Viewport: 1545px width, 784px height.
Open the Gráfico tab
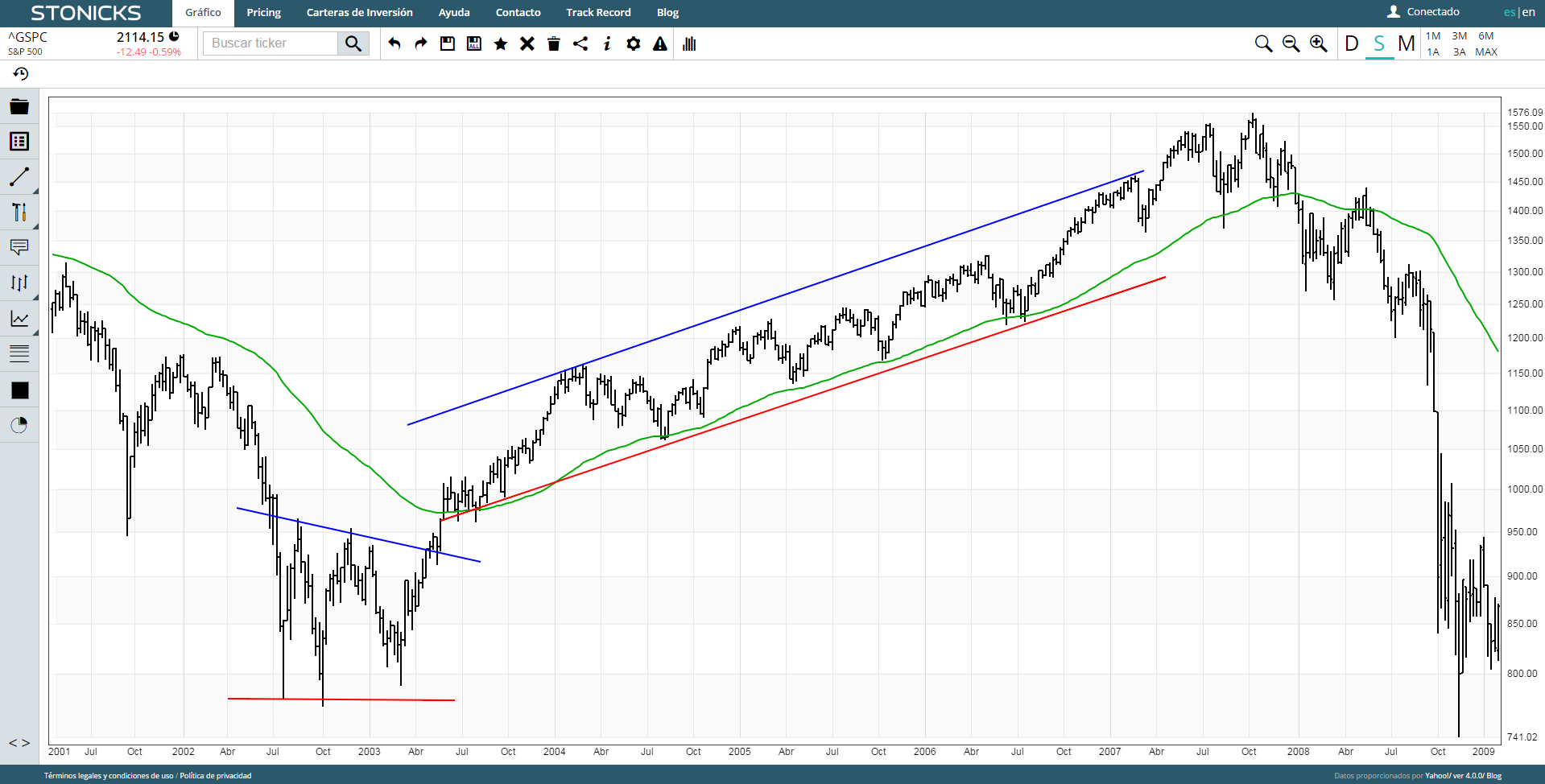tap(203, 13)
